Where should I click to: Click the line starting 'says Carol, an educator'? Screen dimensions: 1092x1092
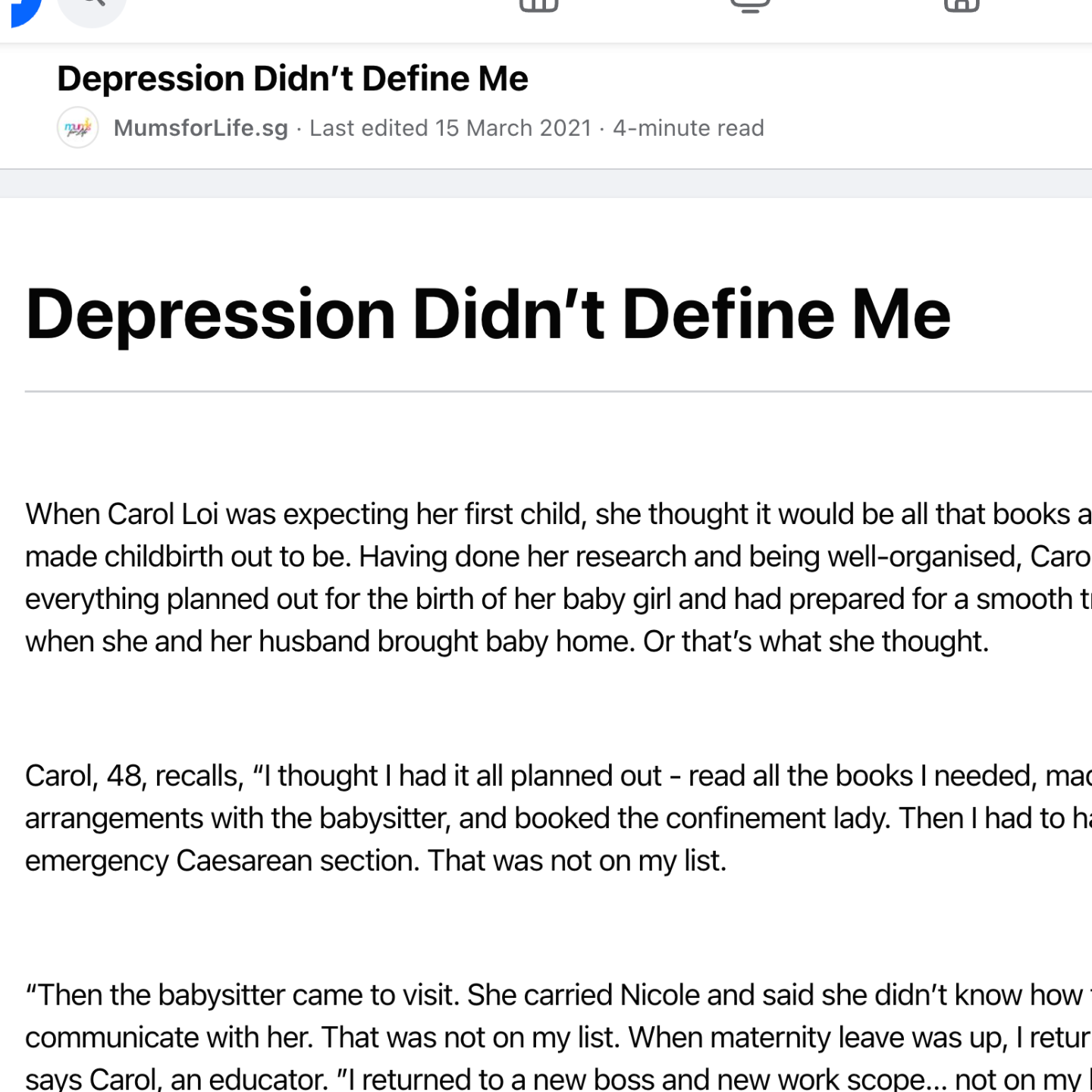pos(558,1079)
